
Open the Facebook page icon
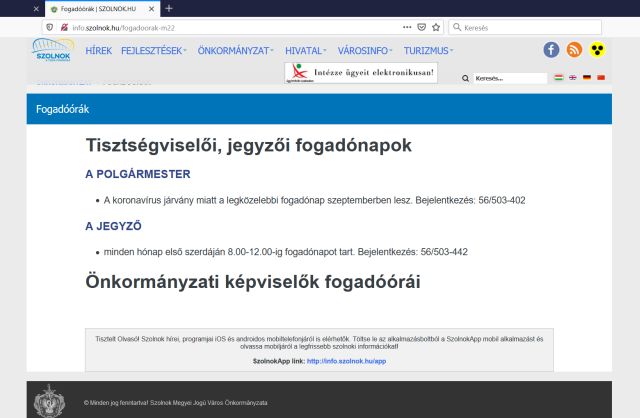click(x=551, y=50)
